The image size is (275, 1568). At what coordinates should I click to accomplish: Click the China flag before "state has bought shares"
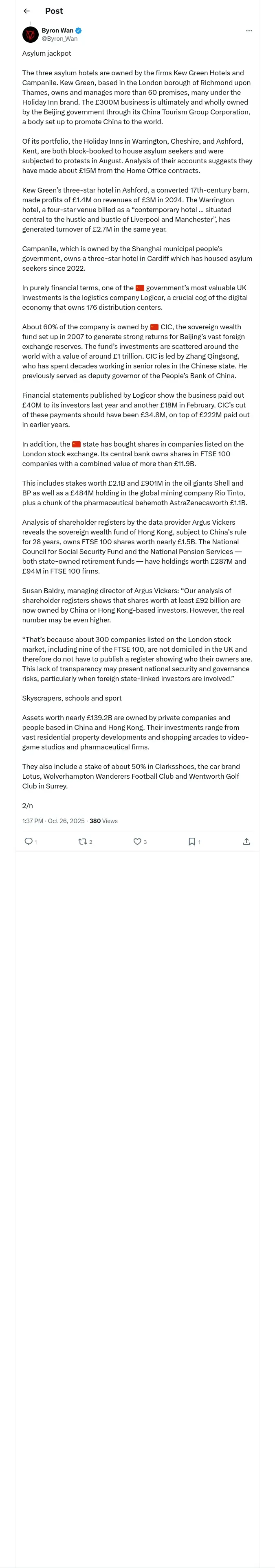point(76,444)
